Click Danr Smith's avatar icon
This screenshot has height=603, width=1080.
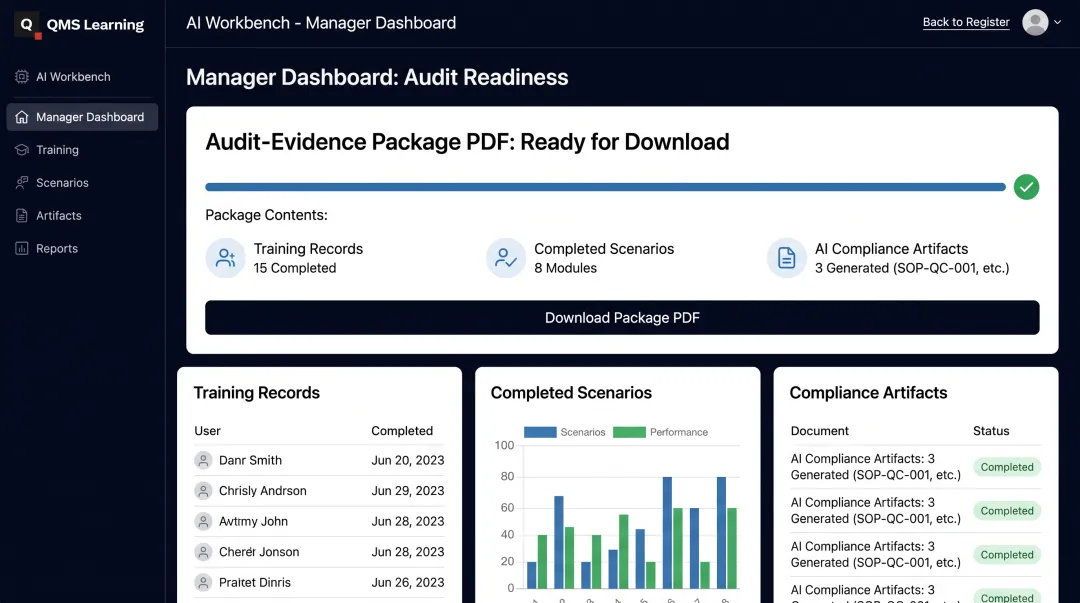[203, 460]
